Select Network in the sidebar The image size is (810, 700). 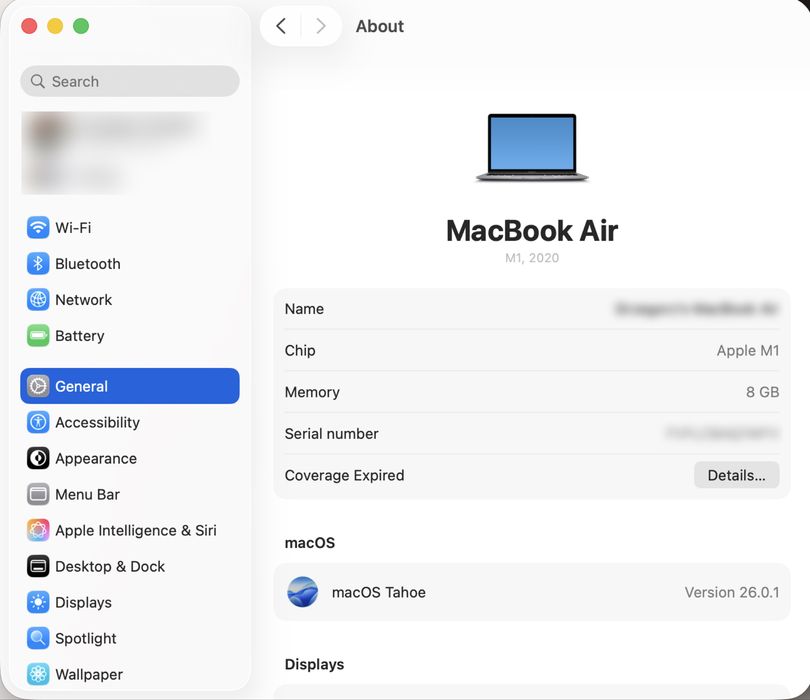click(x=83, y=300)
